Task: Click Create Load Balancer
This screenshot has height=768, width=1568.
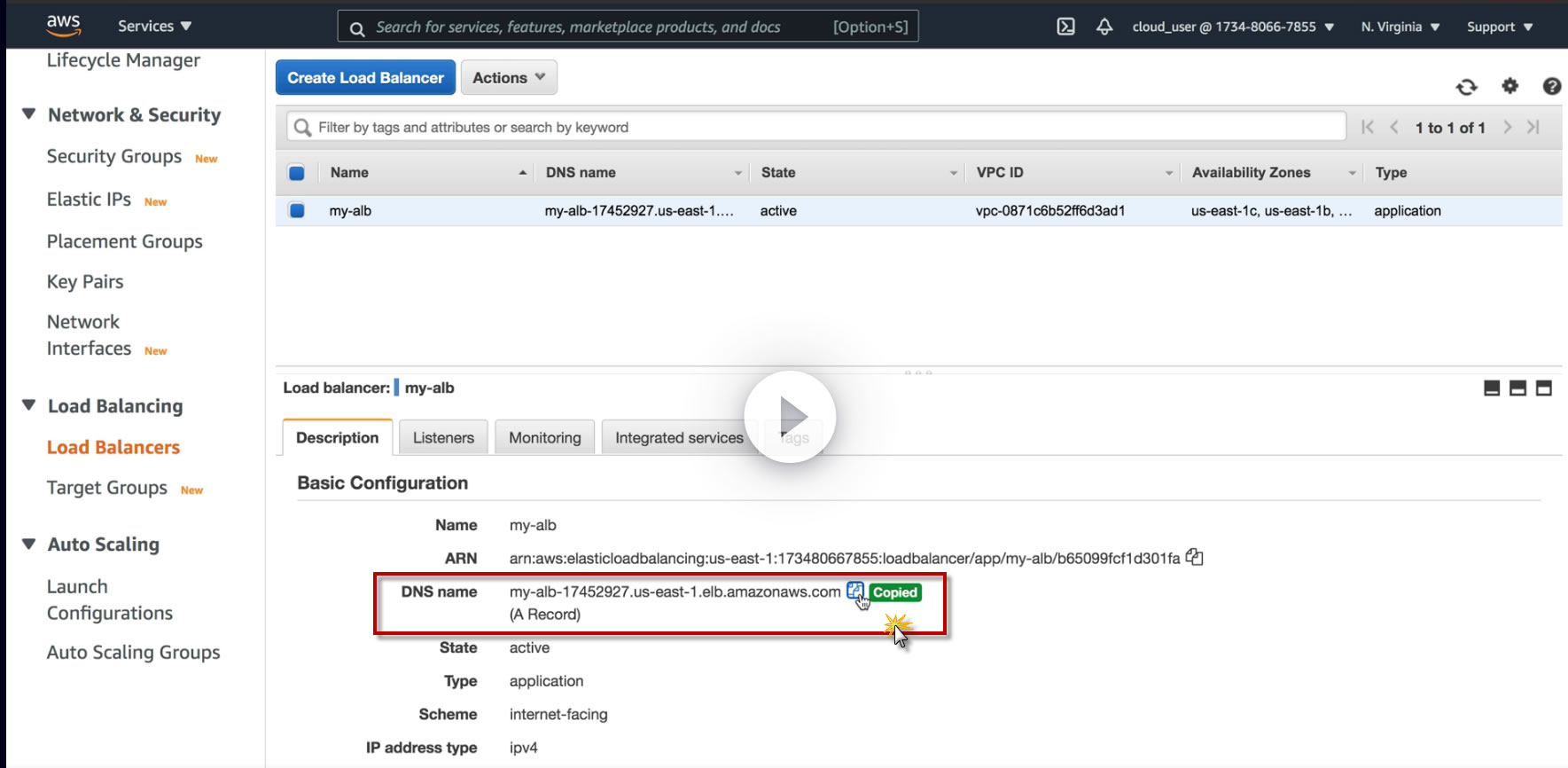Action: coord(365,78)
